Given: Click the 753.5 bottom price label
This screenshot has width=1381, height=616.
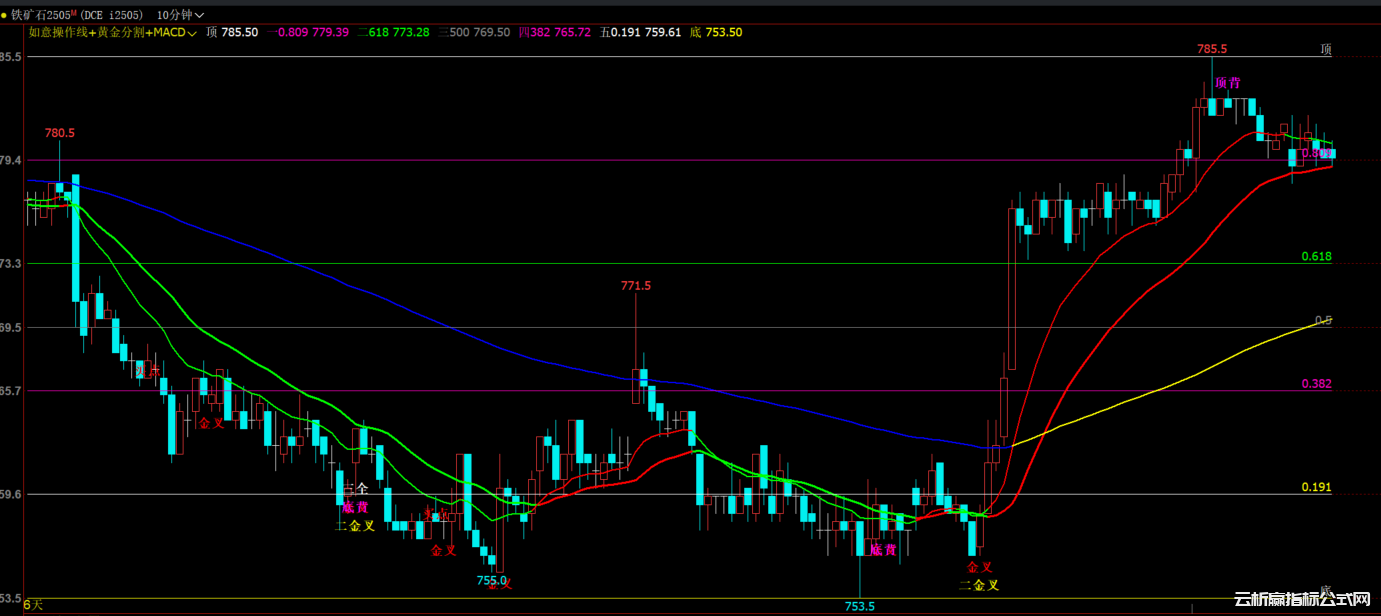Looking at the screenshot, I should click(860, 606).
